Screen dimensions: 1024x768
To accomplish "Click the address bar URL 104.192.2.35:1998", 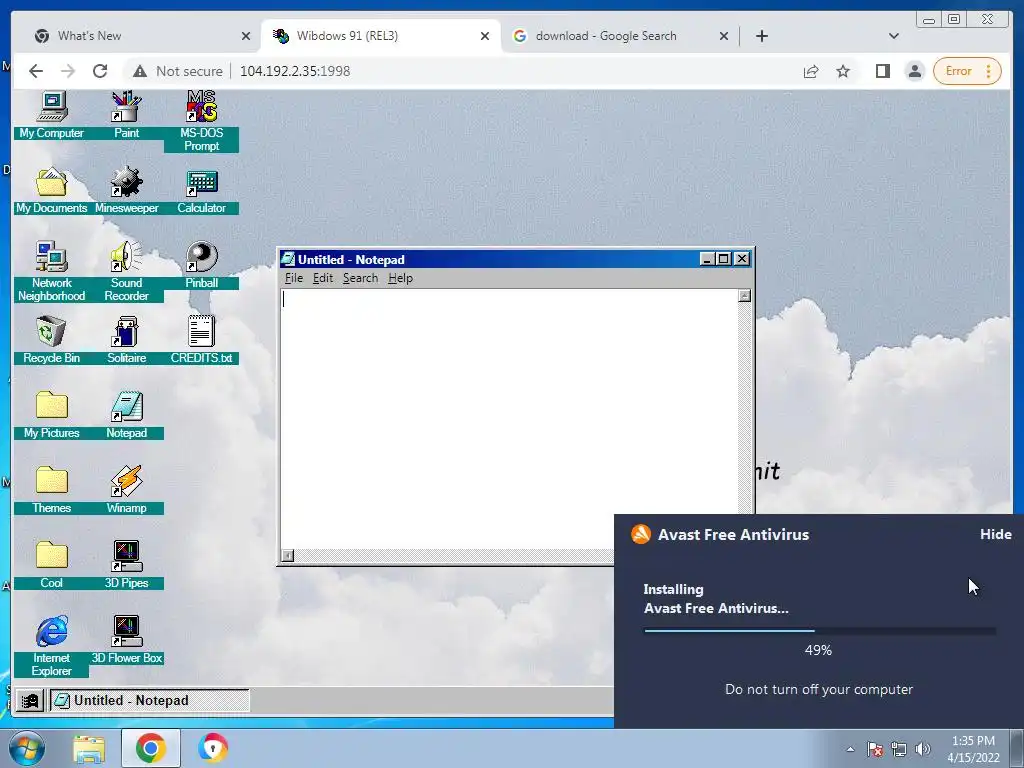I will (295, 71).
